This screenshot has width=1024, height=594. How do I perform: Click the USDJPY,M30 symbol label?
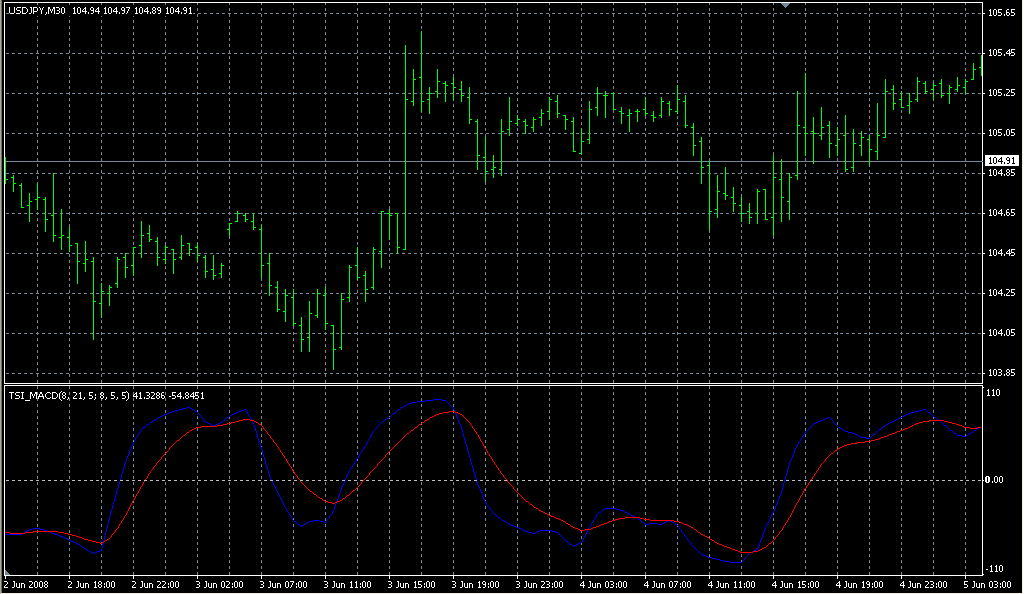pos(37,10)
